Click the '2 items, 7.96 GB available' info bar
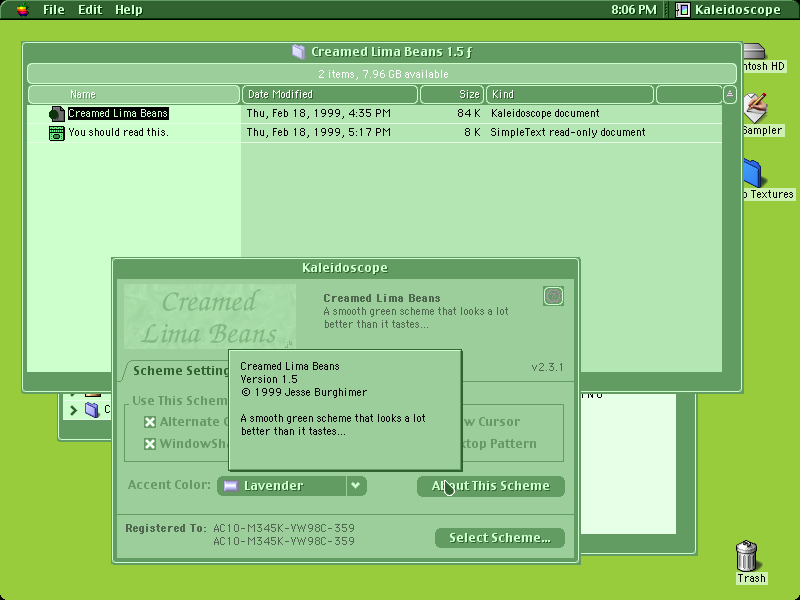The image size is (800, 600). (382, 74)
